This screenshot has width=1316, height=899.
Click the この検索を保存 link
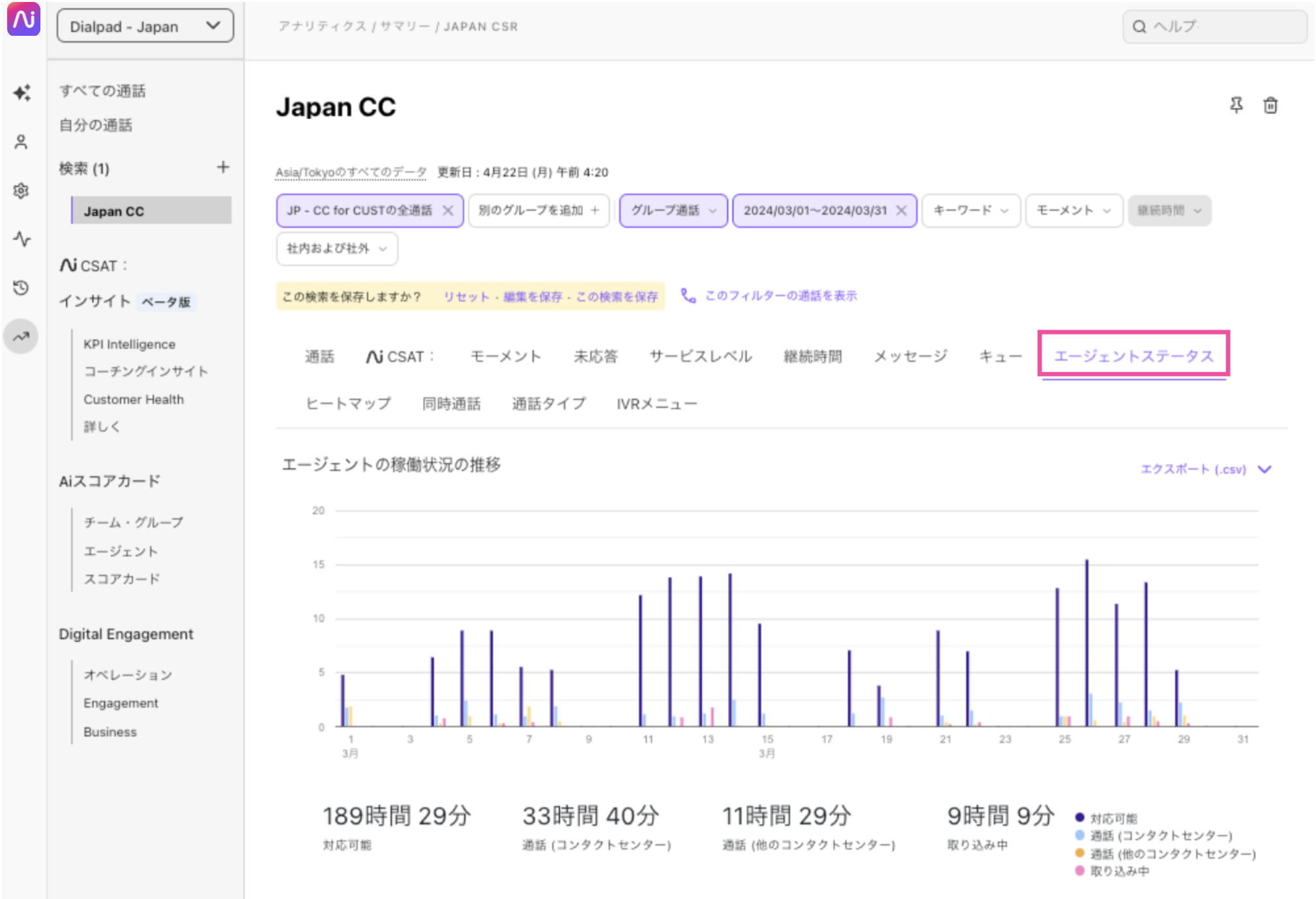(x=617, y=296)
